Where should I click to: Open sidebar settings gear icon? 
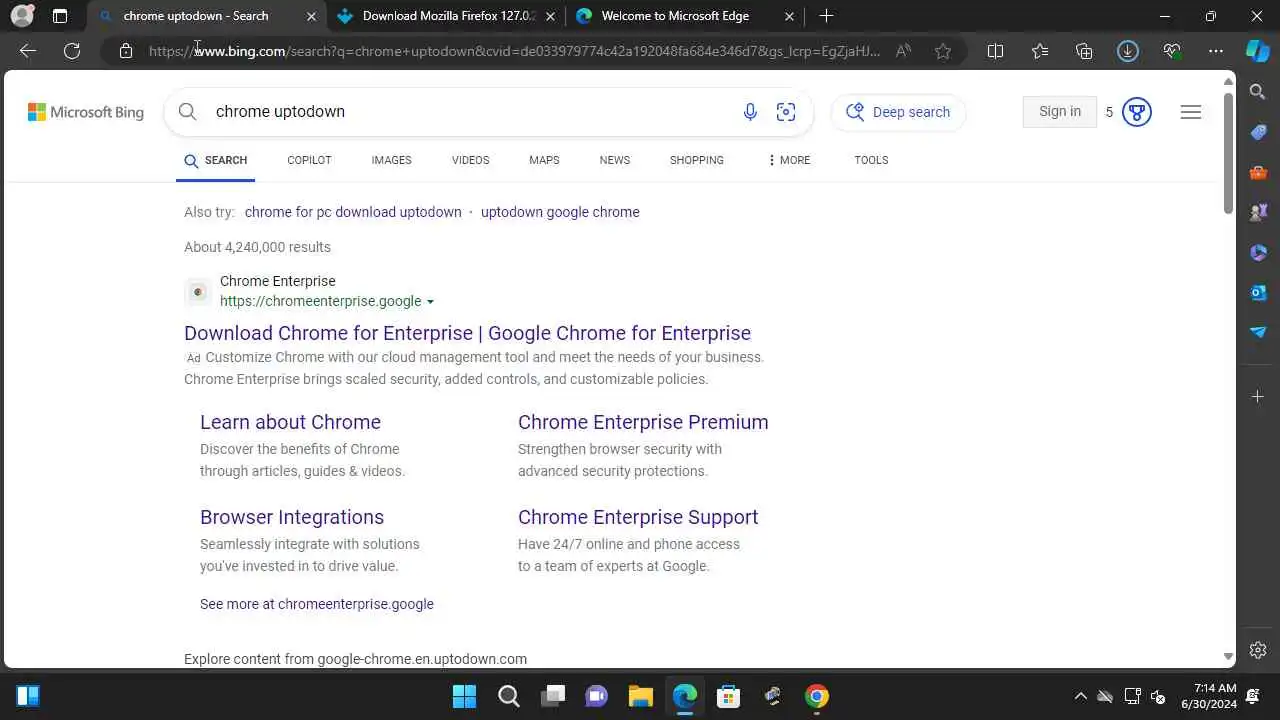pyautogui.click(x=1258, y=650)
